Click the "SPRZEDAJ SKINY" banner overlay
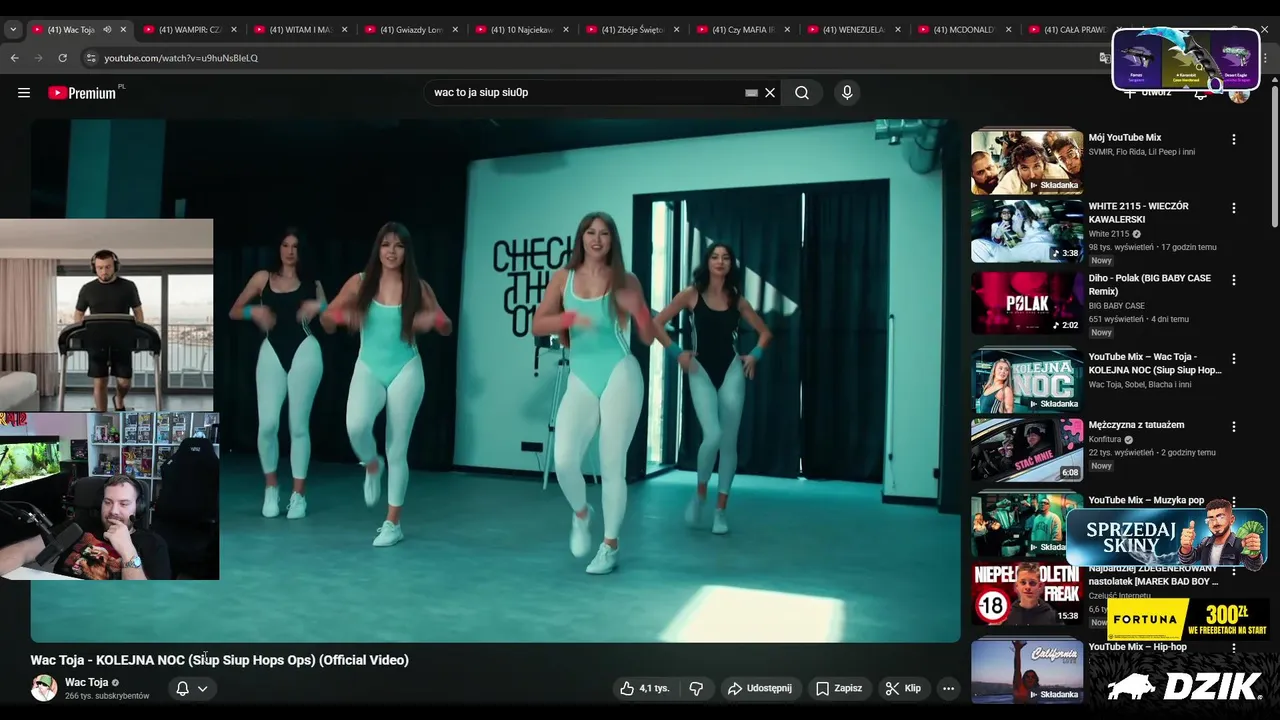The image size is (1280, 720). point(1166,538)
